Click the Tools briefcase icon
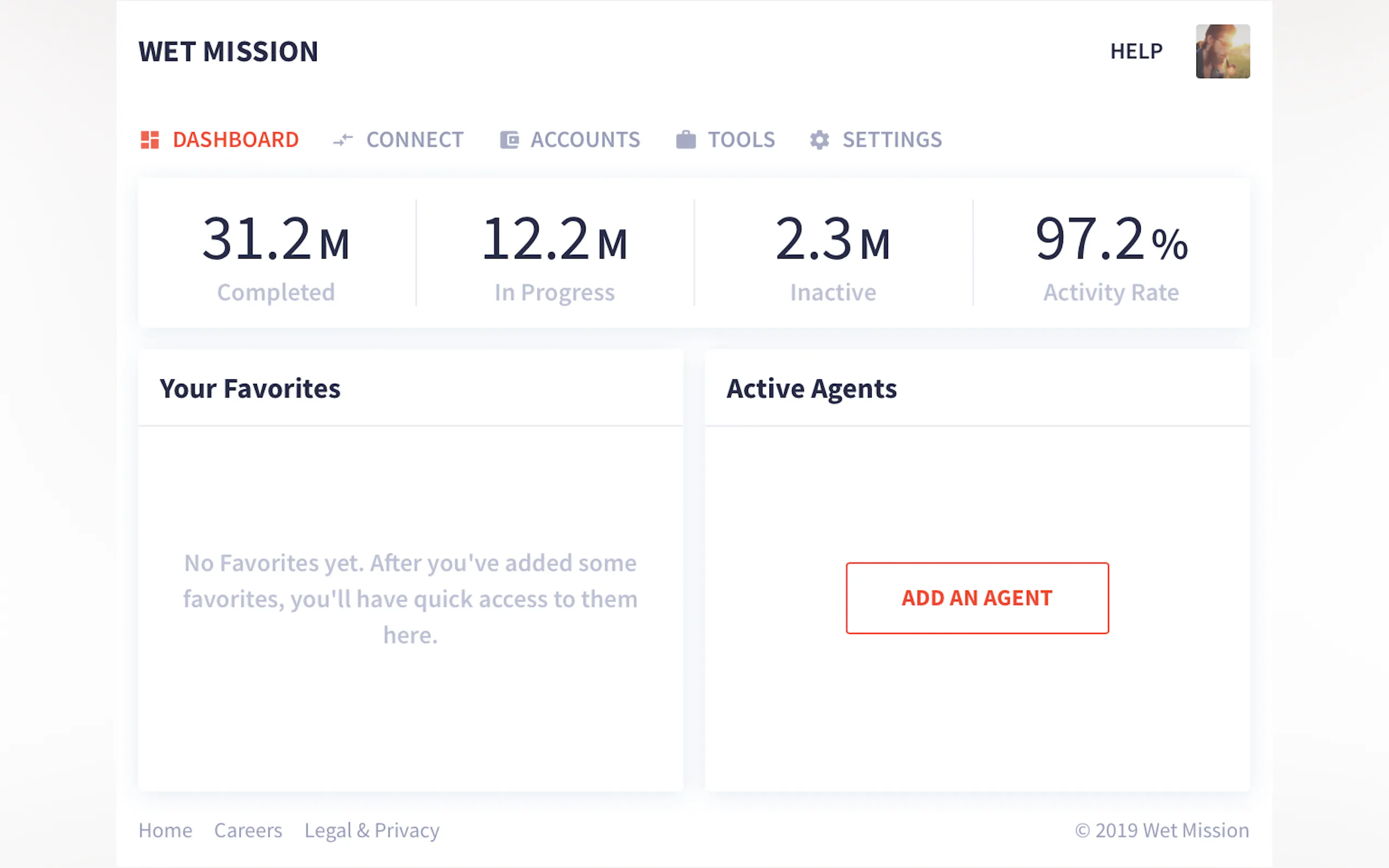 [x=686, y=139]
